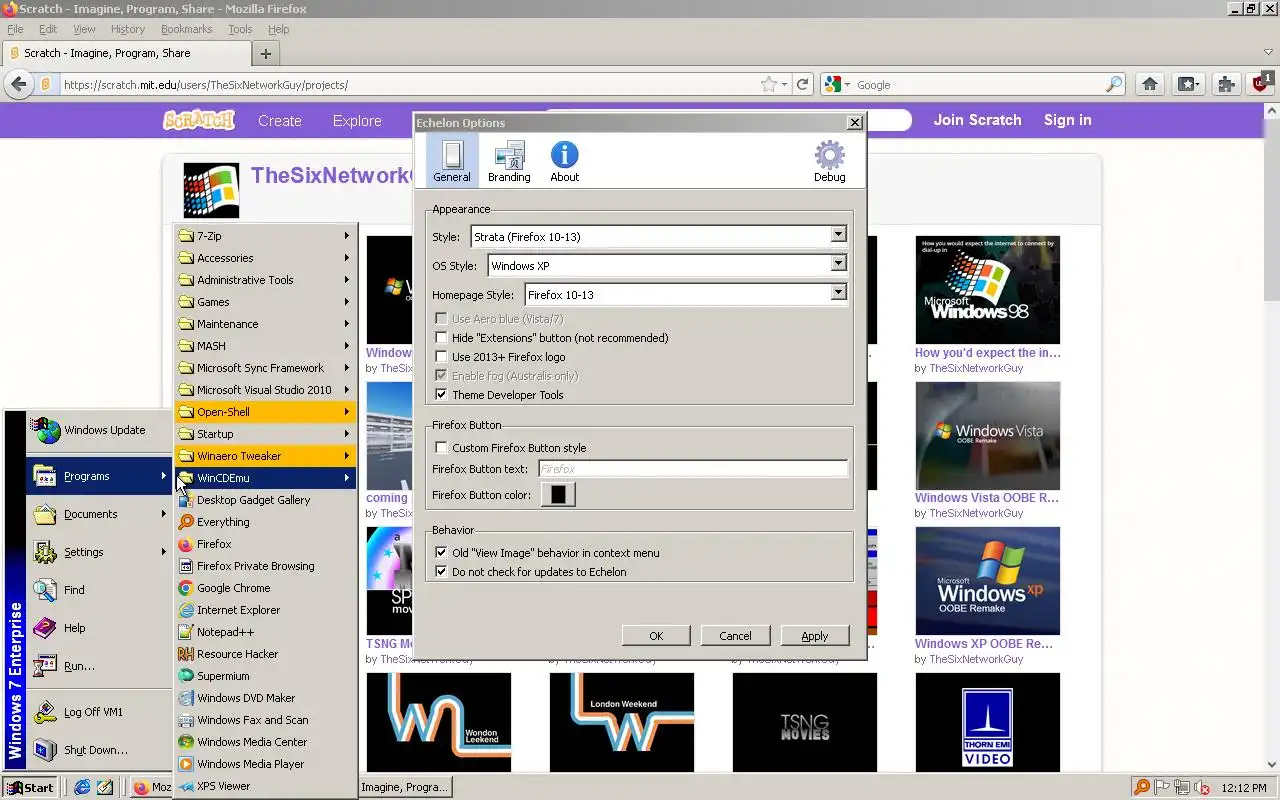This screenshot has height=800, width=1280.
Task: Open the Branding pane in Echelon Options
Action: pyautogui.click(x=509, y=161)
